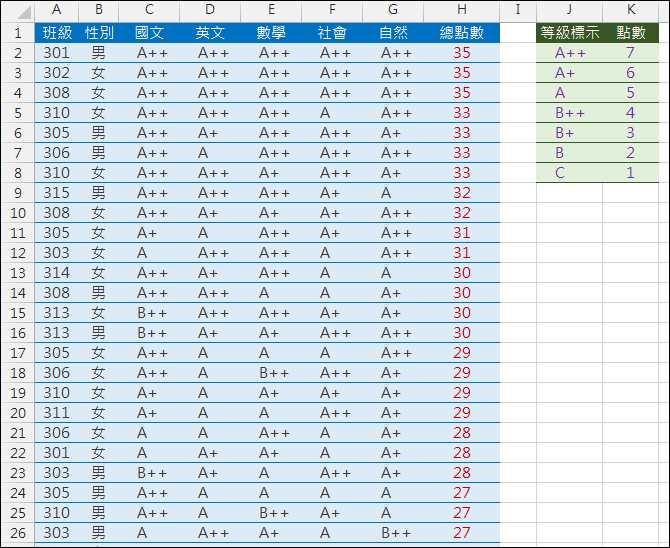This screenshot has height=548, width=670.
Task: Select points value 1 in column K
Action: tap(631, 173)
